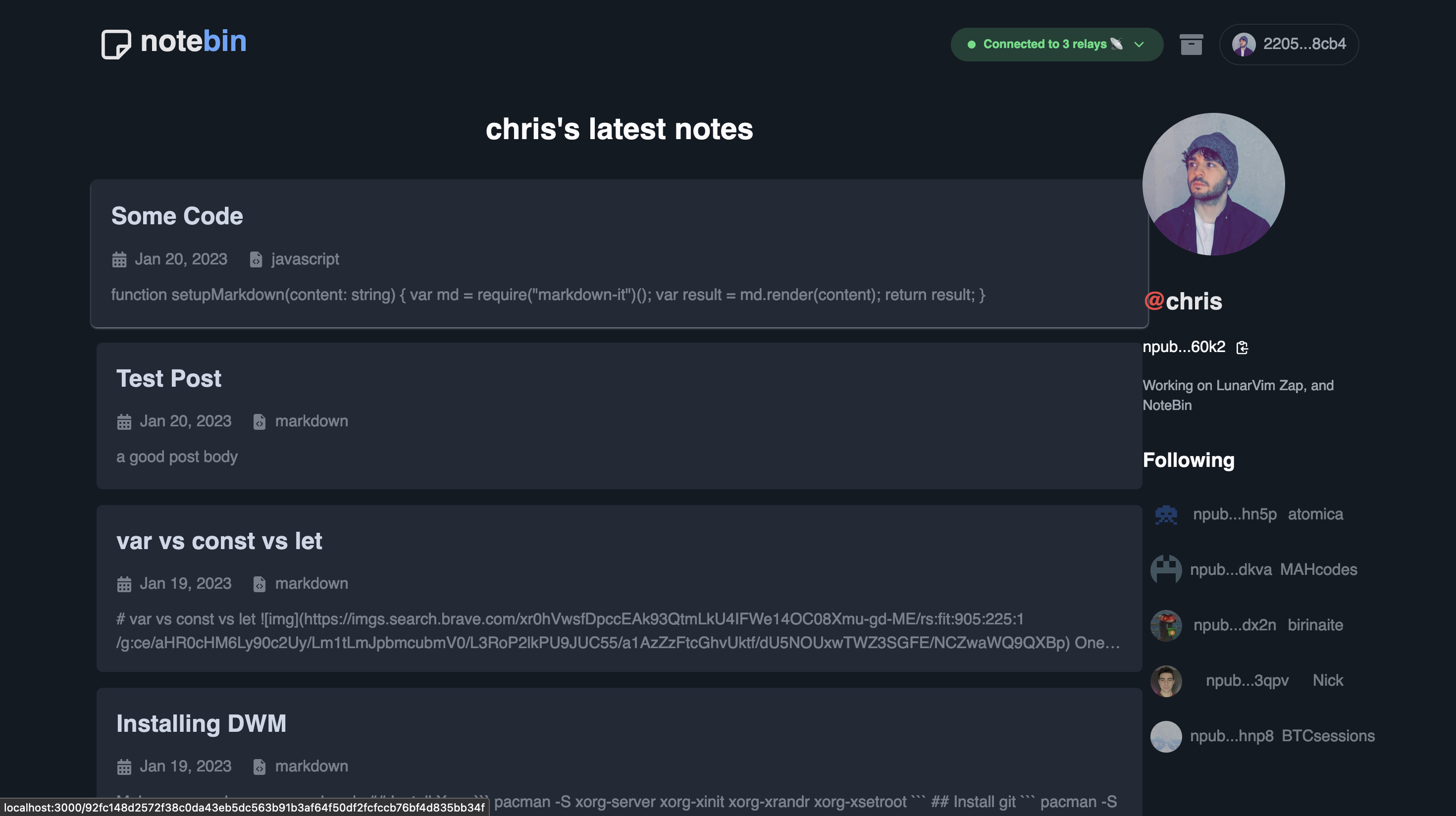Expand the Connected to 3 relays dropdown
The image size is (1456, 816).
click(x=1139, y=44)
